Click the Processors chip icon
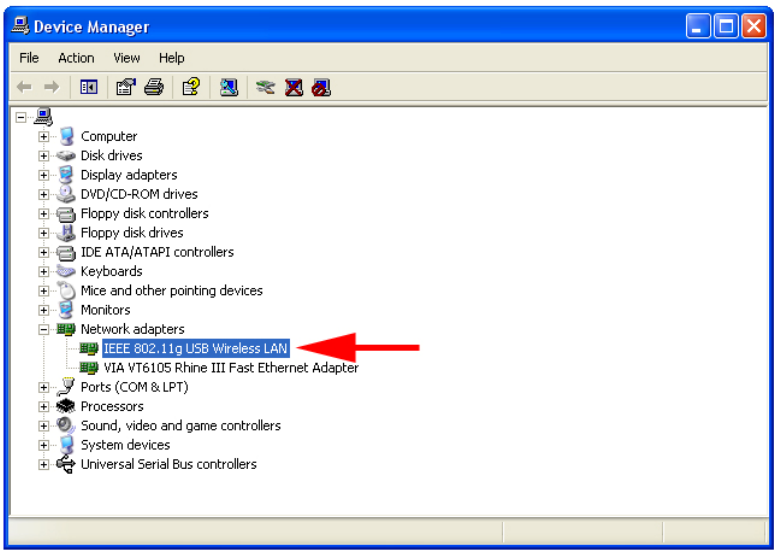The image size is (780, 557). click(66, 406)
